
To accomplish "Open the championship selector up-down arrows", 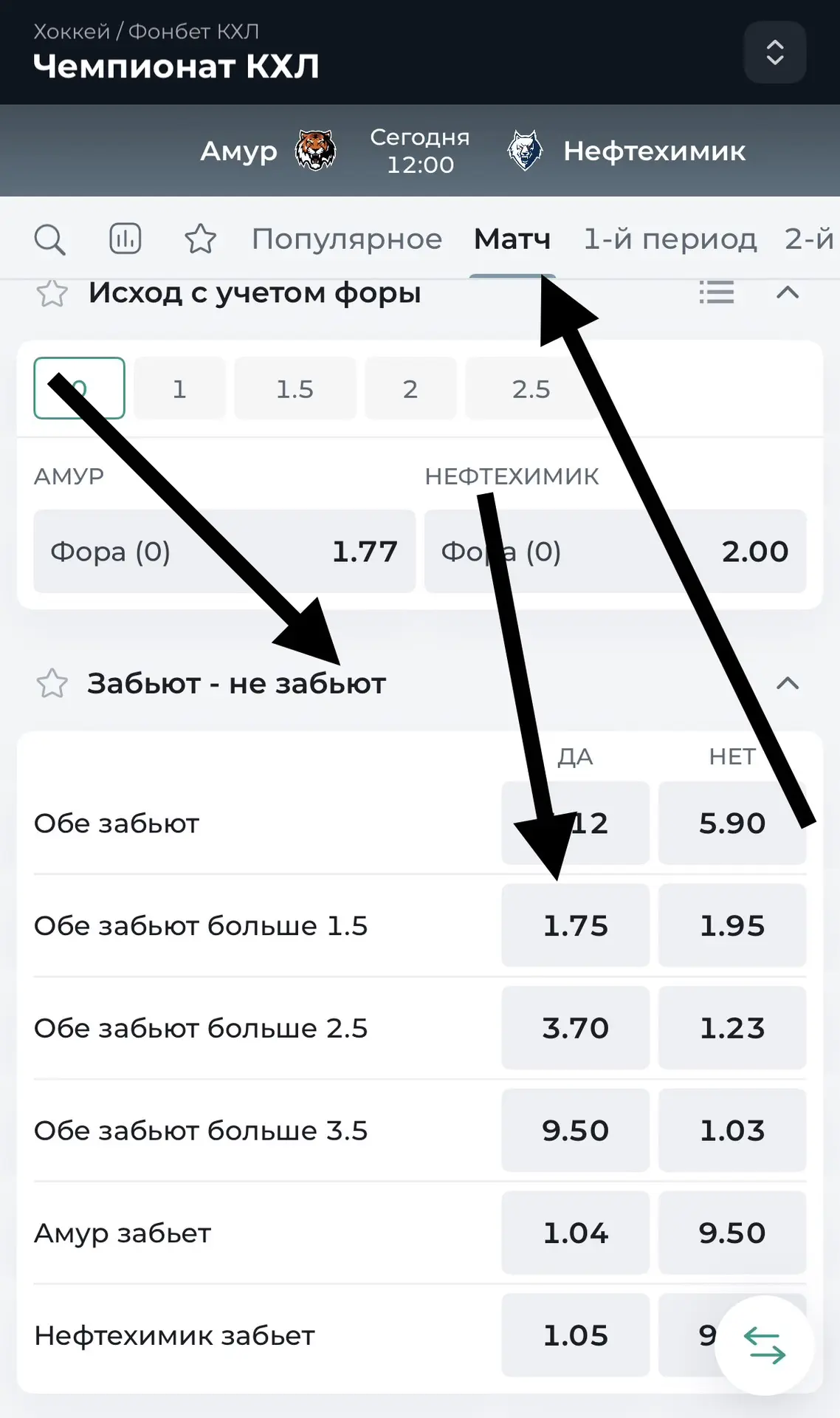I will point(775,52).
